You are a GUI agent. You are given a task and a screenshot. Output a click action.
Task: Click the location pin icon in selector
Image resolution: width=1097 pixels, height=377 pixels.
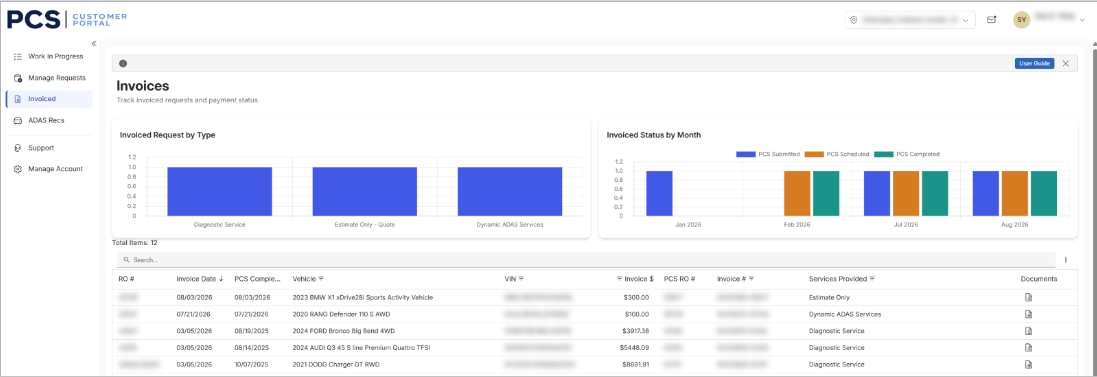coord(854,20)
